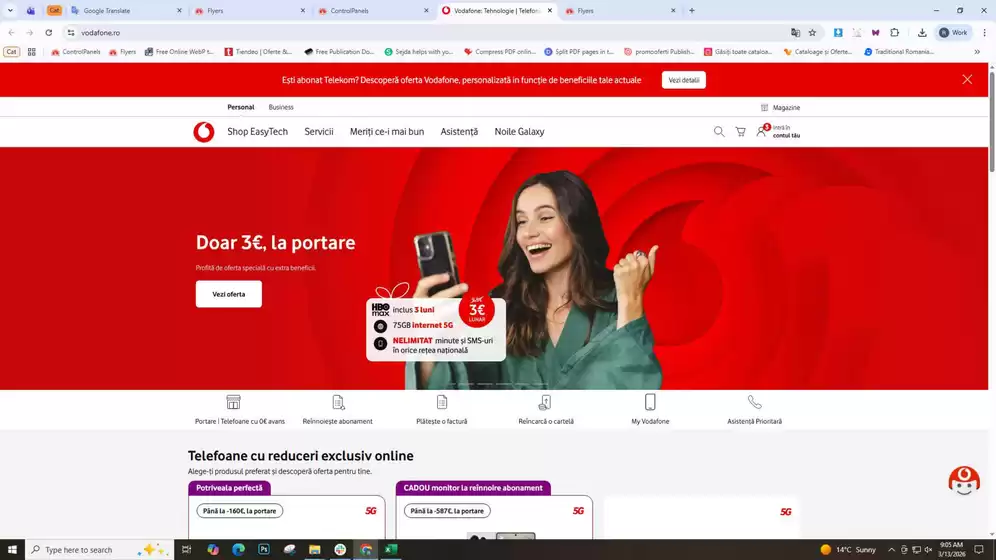Click the Vezi detalii banner button
The height and width of the screenshot is (560, 996).
[683, 80]
